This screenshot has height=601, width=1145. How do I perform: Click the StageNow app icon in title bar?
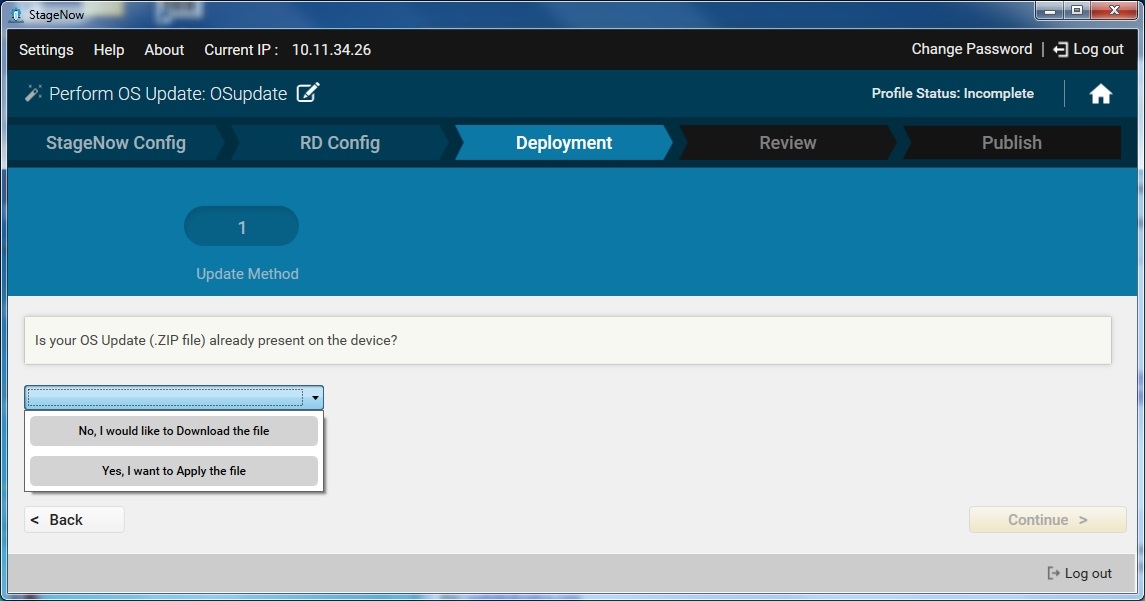(15, 14)
